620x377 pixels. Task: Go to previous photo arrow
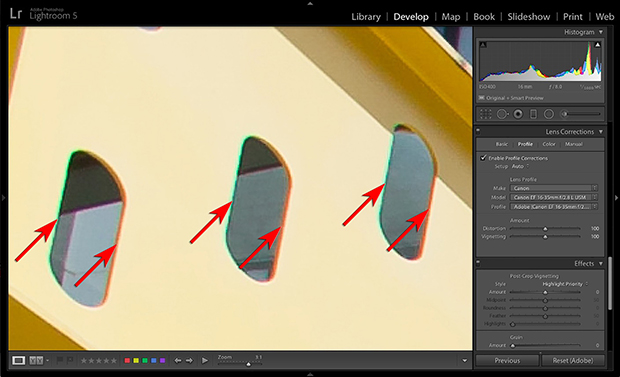[x=178, y=361]
